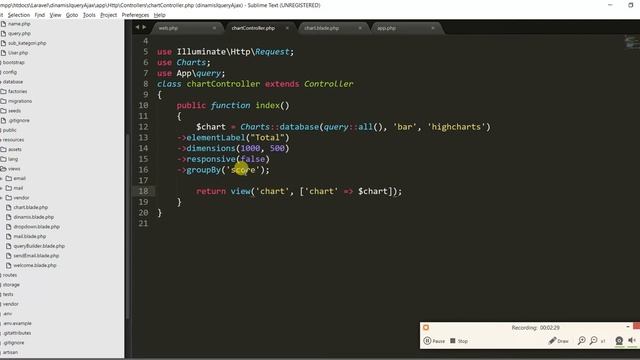Image resolution: width=640 pixels, height=360 pixels.
Task: Close the app.php tab
Action: (433, 28)
